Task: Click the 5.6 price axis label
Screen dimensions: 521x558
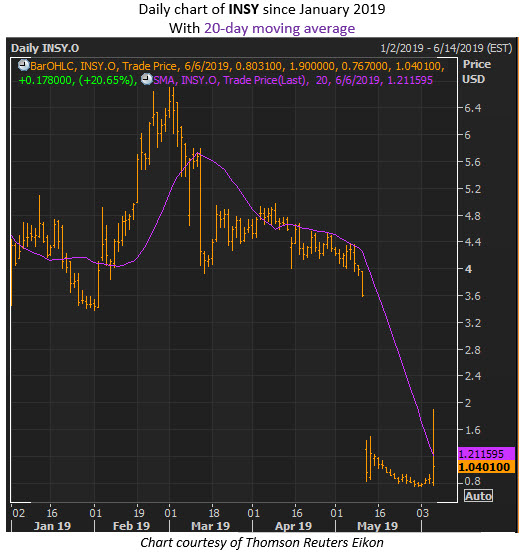Action: coord(473,162)
